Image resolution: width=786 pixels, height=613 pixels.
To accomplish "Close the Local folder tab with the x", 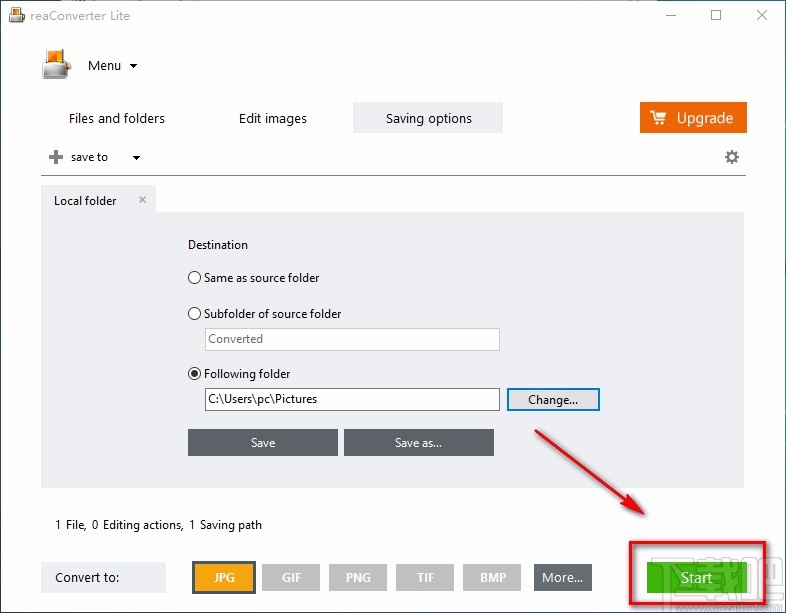I will (142, 200).
